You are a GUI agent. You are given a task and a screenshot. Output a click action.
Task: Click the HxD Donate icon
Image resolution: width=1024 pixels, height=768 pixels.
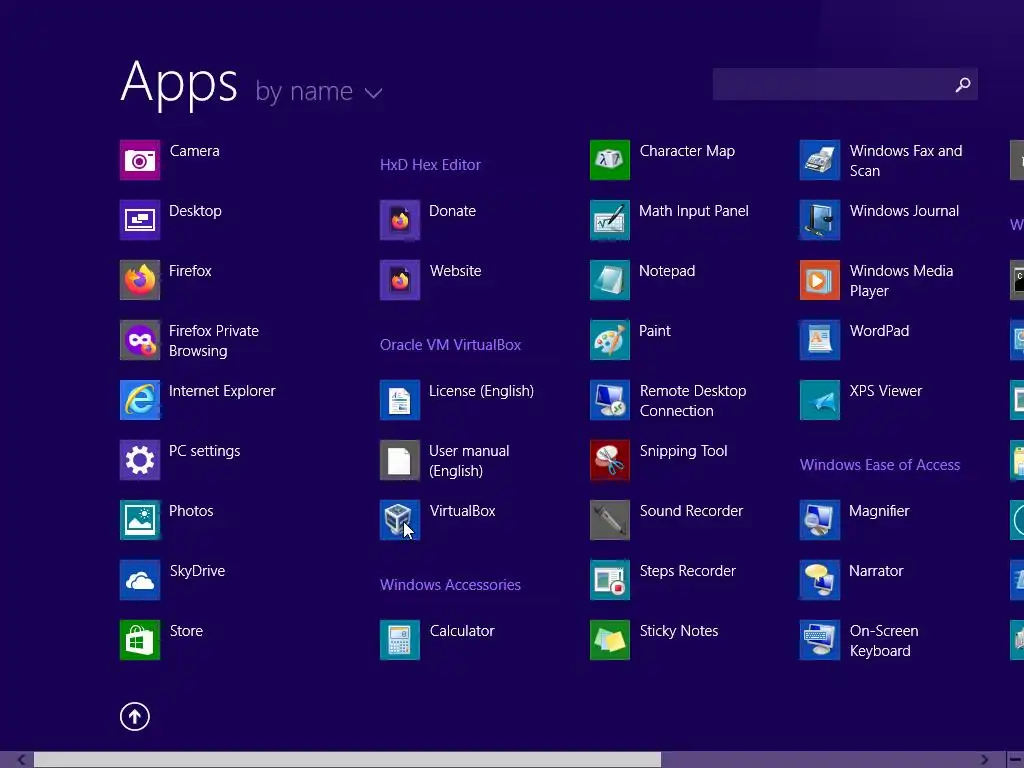click(x=400, y=220)
